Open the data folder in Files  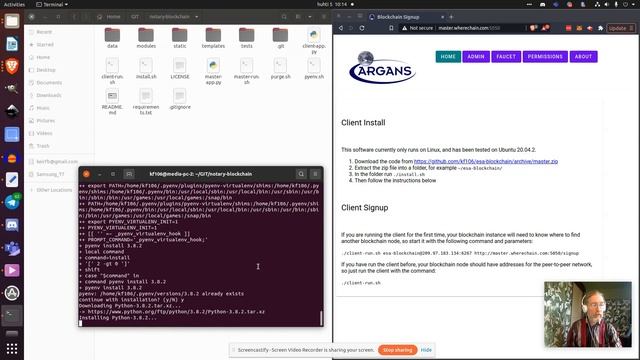112,38
